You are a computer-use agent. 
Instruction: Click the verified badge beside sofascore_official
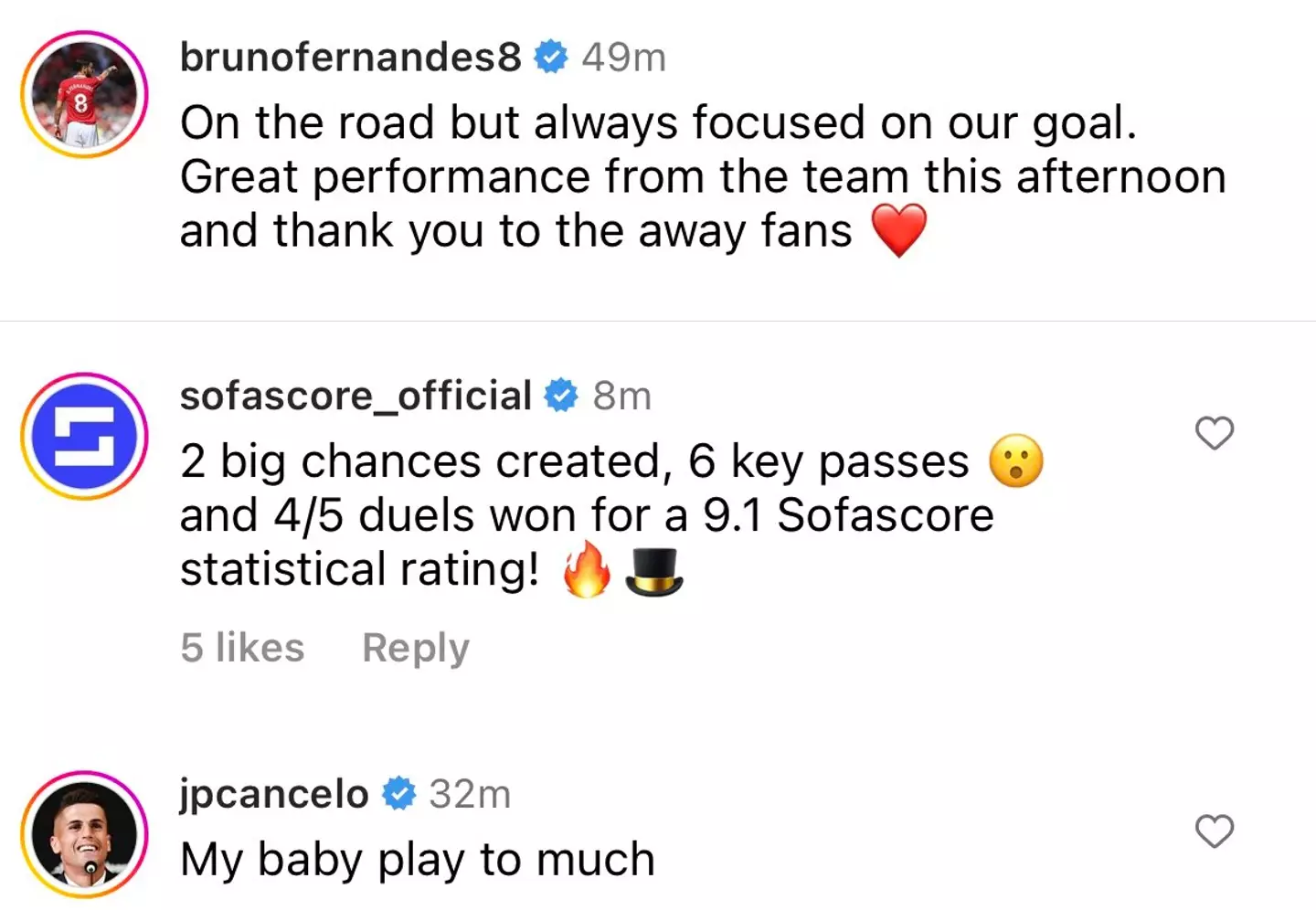561,397
